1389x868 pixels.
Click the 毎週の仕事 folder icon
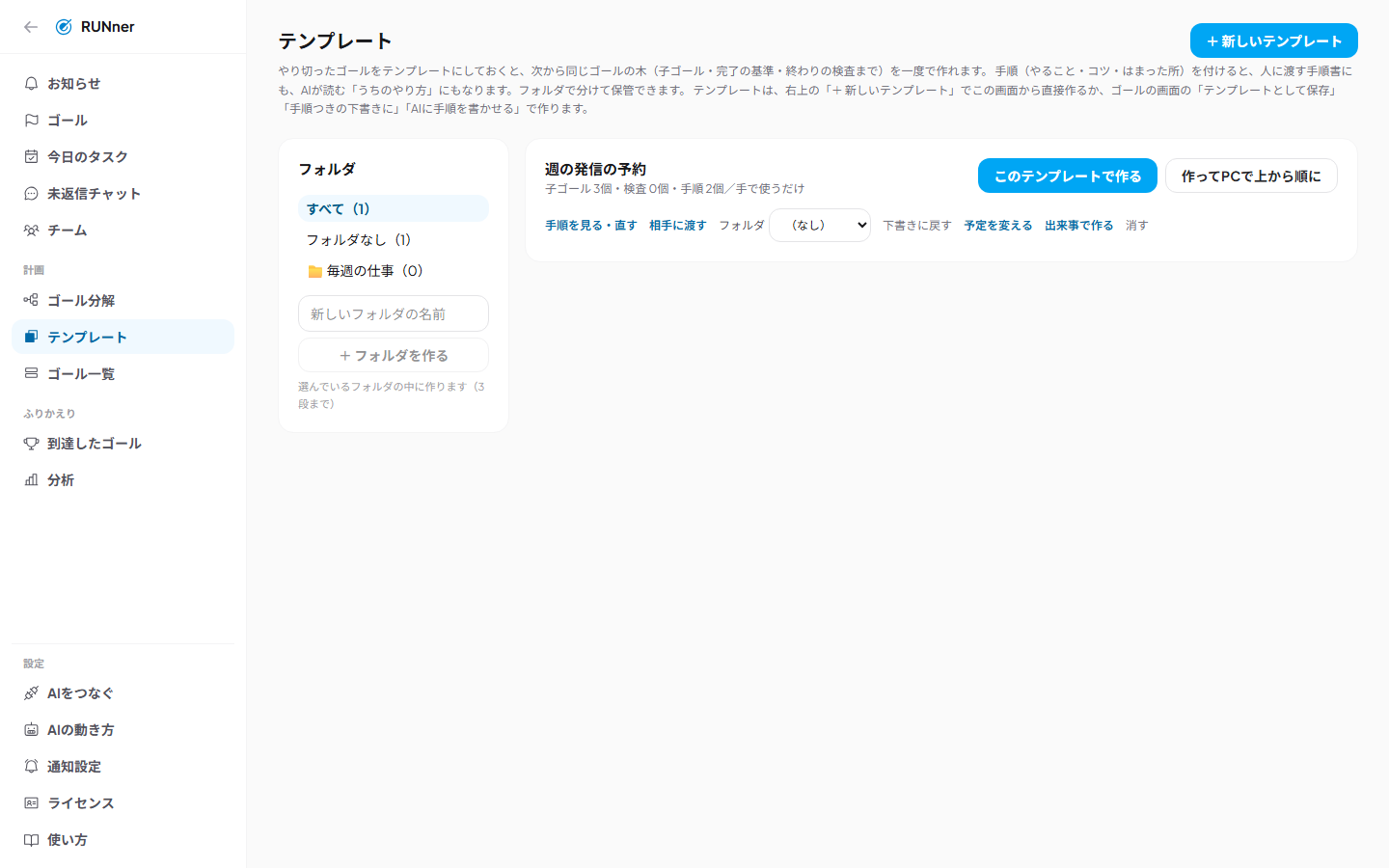click(x=314, y=272)
